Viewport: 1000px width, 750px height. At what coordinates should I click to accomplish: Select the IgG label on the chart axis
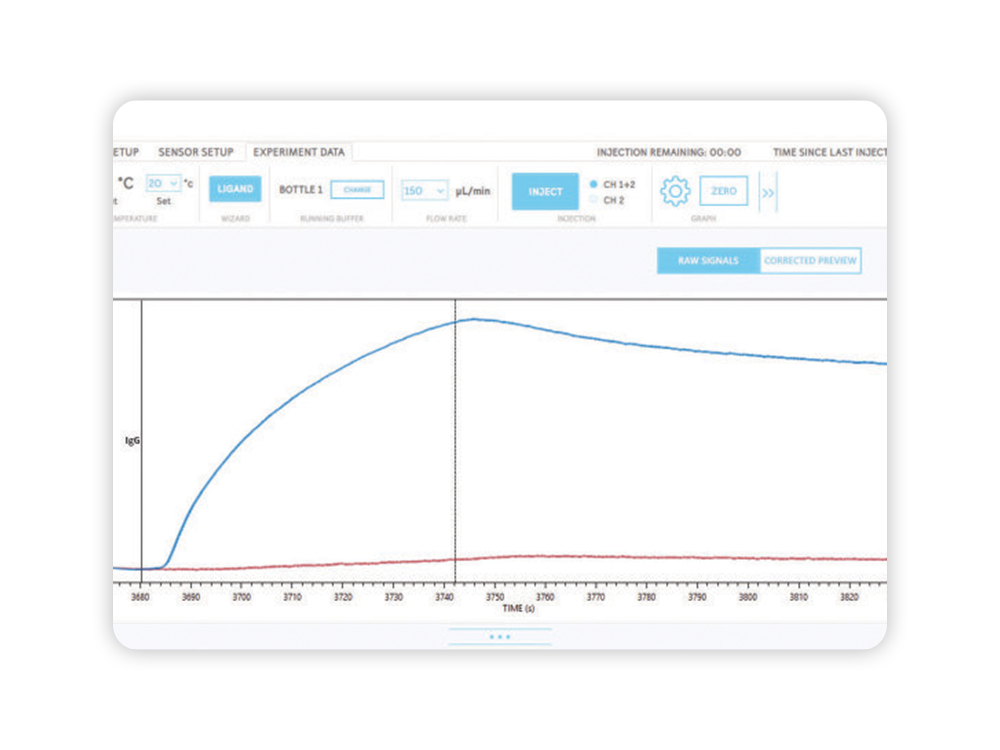[130, 438]
